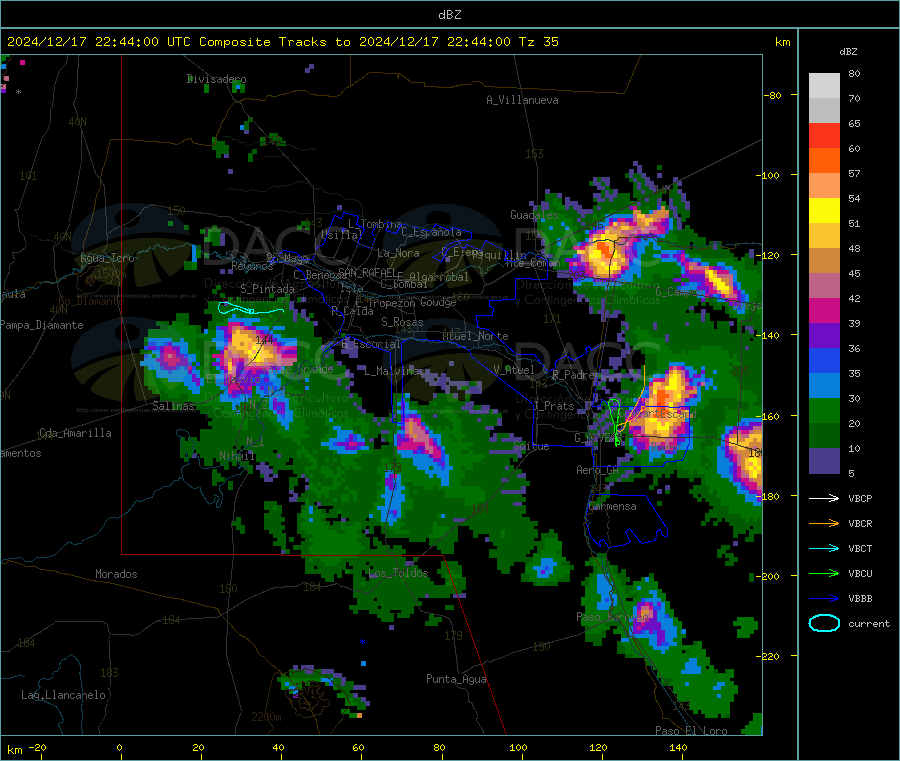Click the 'Cda_Amarilla' map label
The height and width of the screenshot is (761, 900).
(x=75, y=433)
